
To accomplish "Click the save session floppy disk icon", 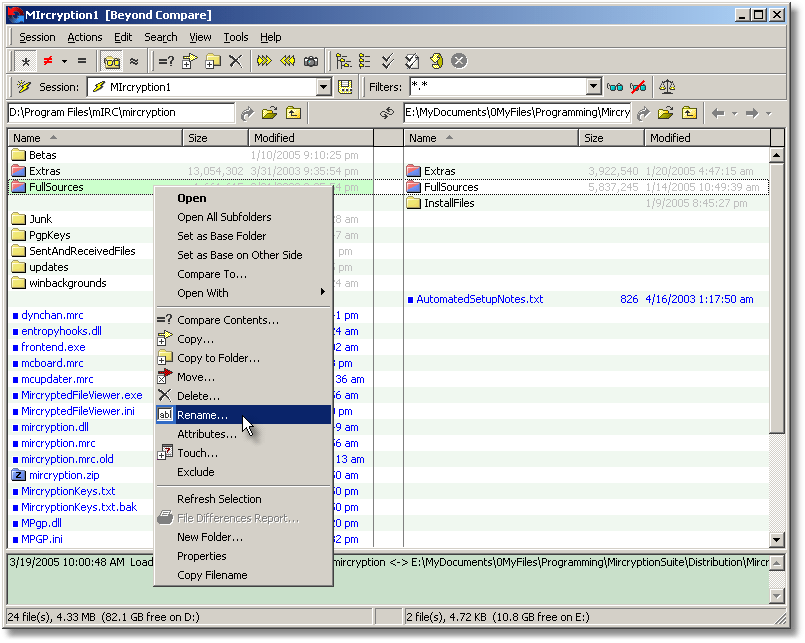I will (x=345, y=87).
